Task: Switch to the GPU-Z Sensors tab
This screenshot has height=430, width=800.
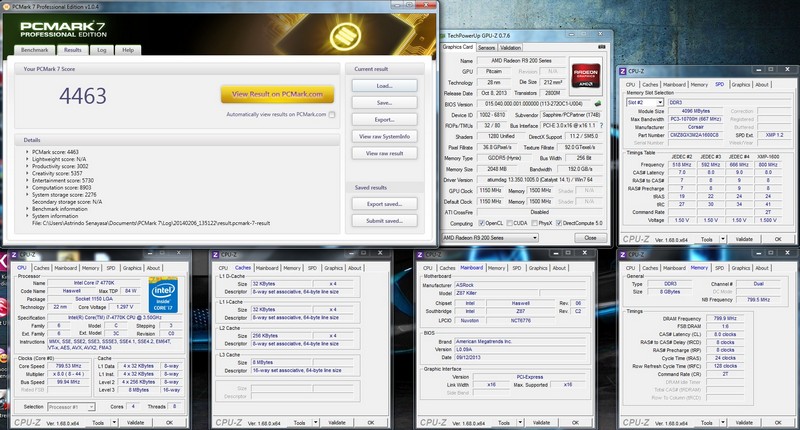Action: 486,47
